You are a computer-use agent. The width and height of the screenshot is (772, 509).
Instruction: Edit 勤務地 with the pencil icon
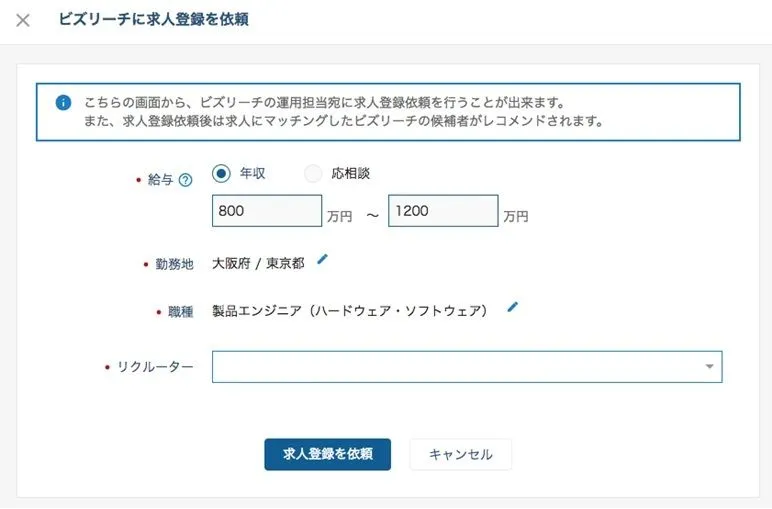pos(322,259)
